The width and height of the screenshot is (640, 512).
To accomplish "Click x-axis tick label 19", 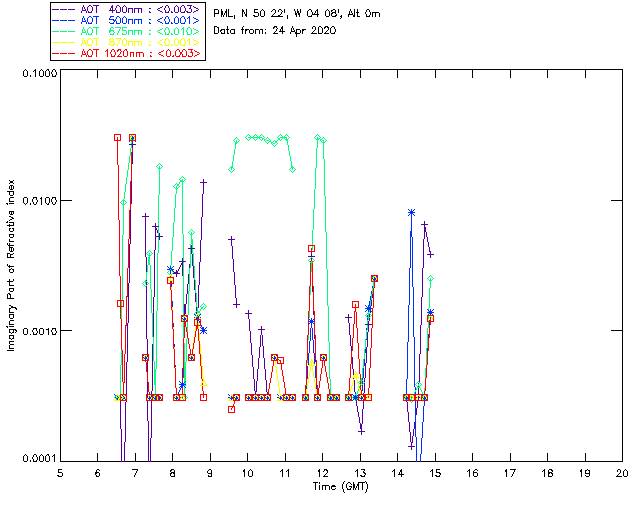I will coord(585,473).
